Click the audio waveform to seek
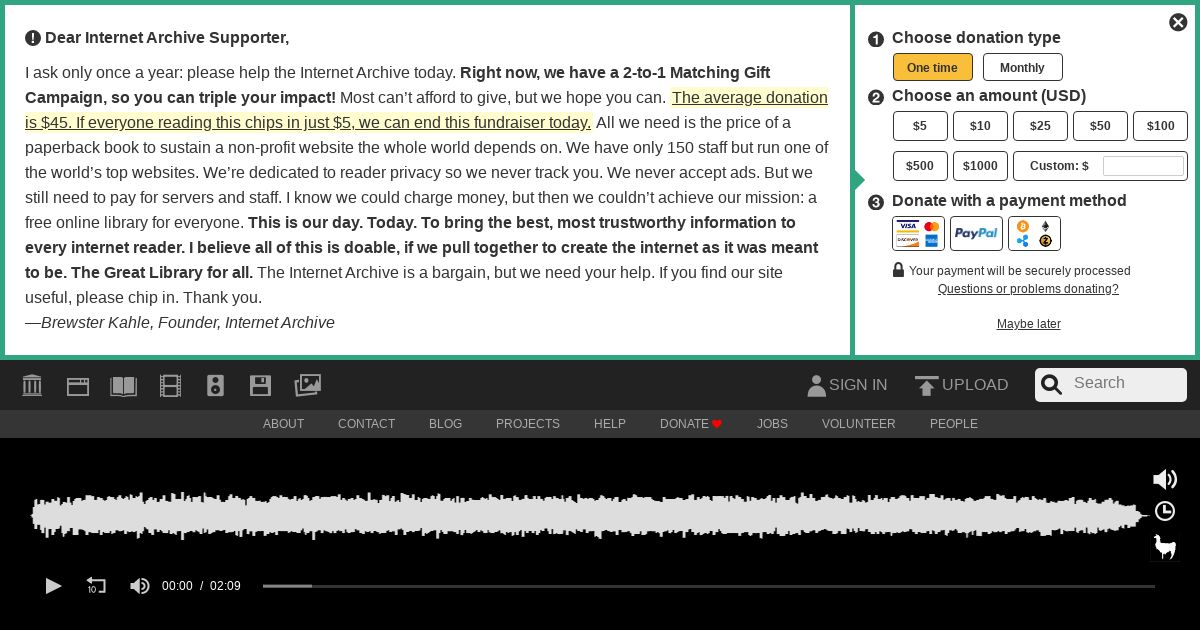The width and height of the screenshot is (1200, 630). point(588,516)
